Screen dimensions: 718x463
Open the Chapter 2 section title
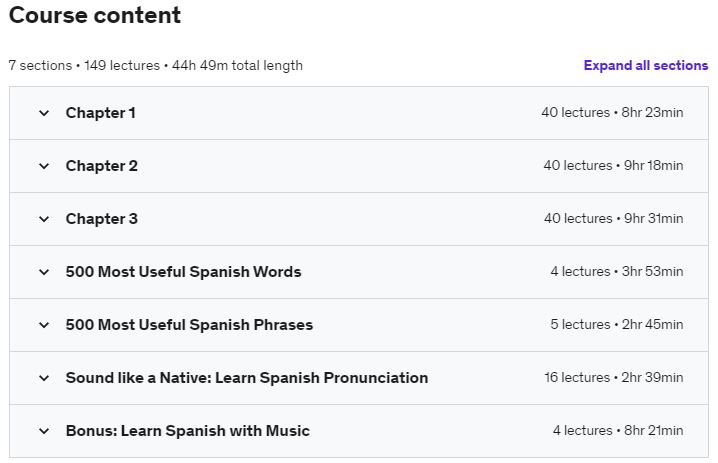(102, 166)
